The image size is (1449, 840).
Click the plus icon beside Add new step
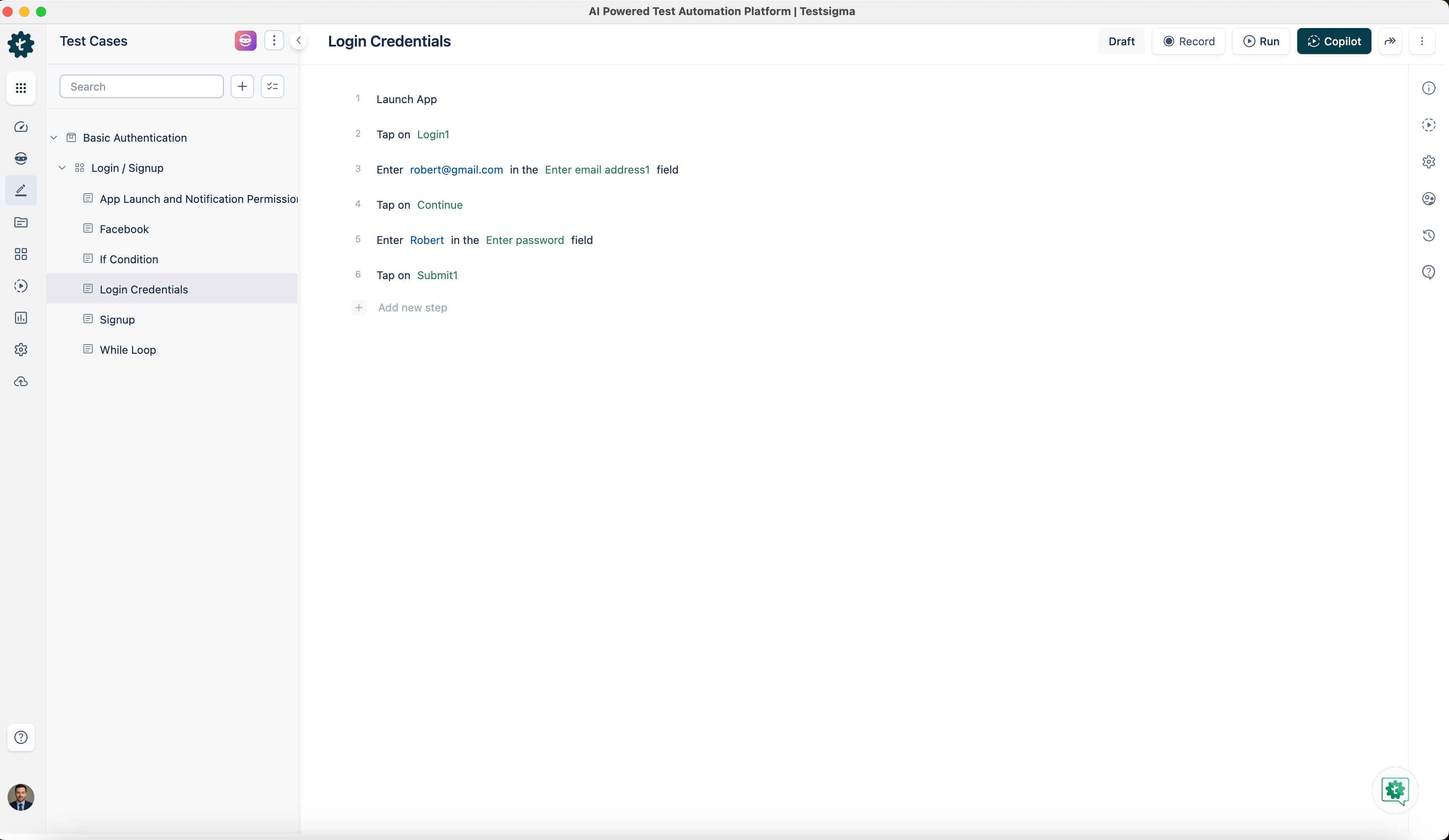pos(359,308)
